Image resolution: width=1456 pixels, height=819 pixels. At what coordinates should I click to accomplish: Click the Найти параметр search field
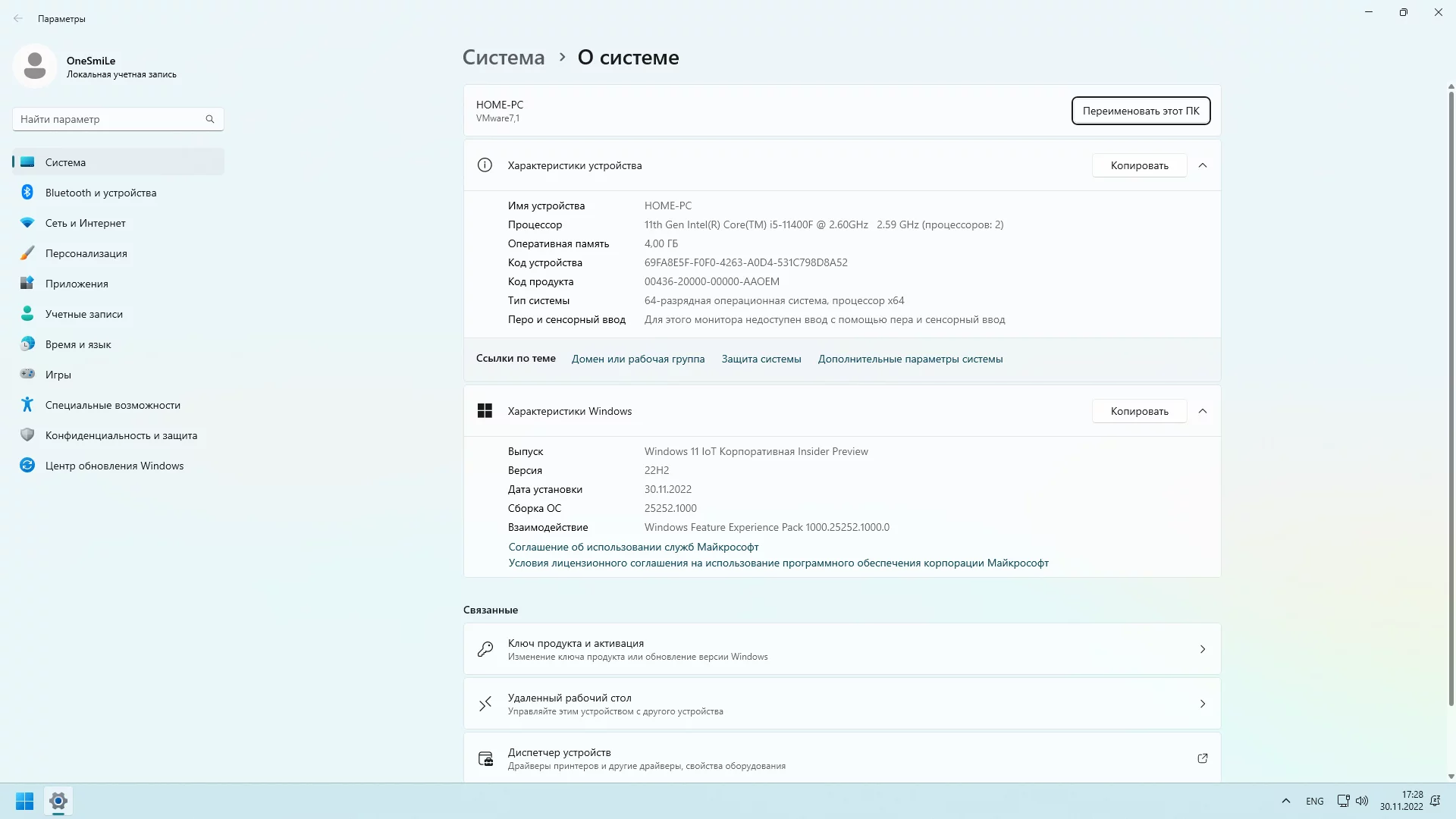pyautogui.click(x=110, y=119)
